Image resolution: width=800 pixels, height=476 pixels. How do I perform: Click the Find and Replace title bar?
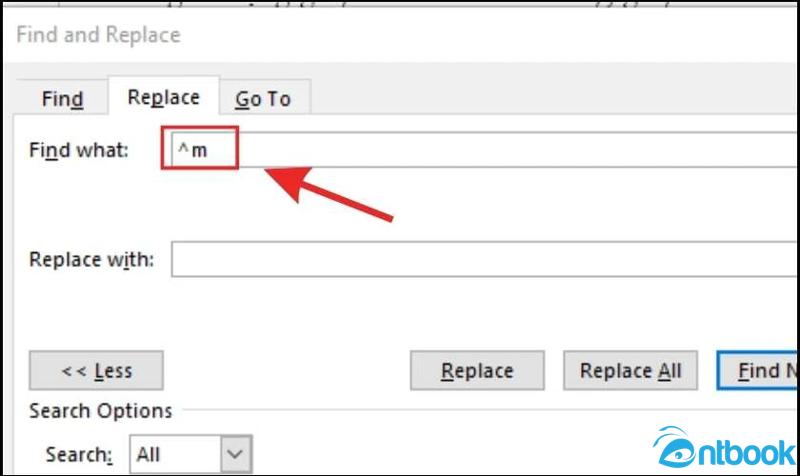coord(400,35)
